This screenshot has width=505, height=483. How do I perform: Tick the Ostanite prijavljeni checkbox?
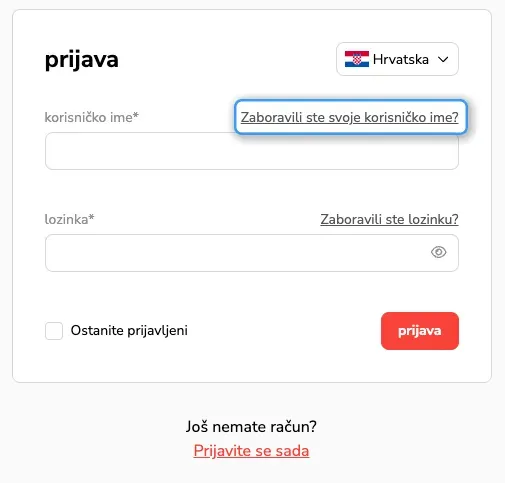point(54,331)
